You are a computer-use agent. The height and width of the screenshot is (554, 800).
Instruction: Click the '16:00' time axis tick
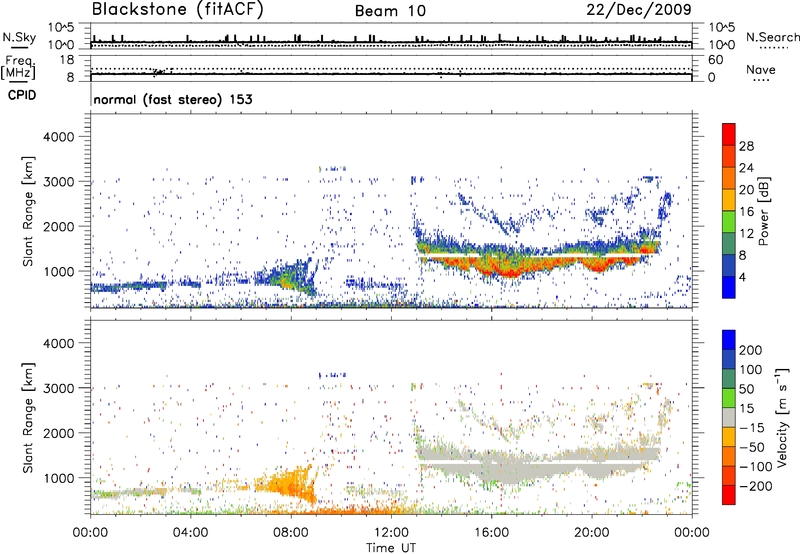[x=491, y=533]
